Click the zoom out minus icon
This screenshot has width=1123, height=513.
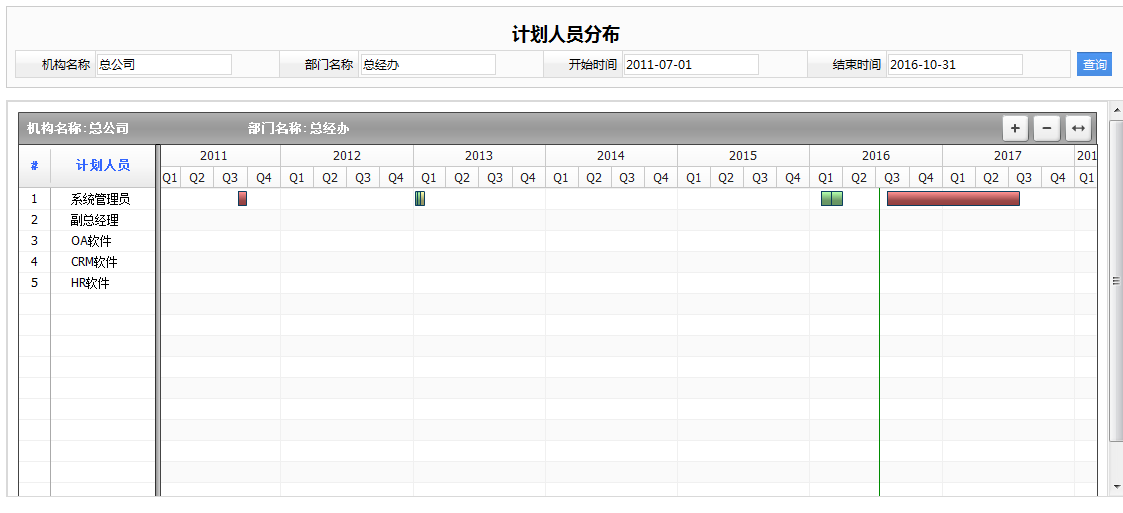[1046, 128]
